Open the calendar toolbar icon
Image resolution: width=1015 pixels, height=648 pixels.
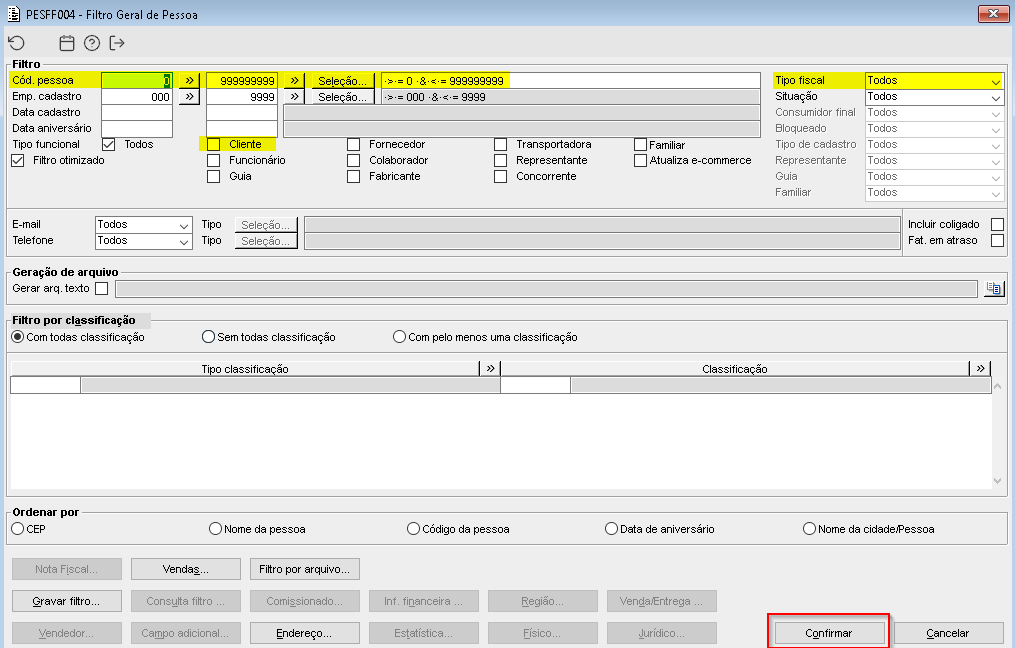point(67,43)
